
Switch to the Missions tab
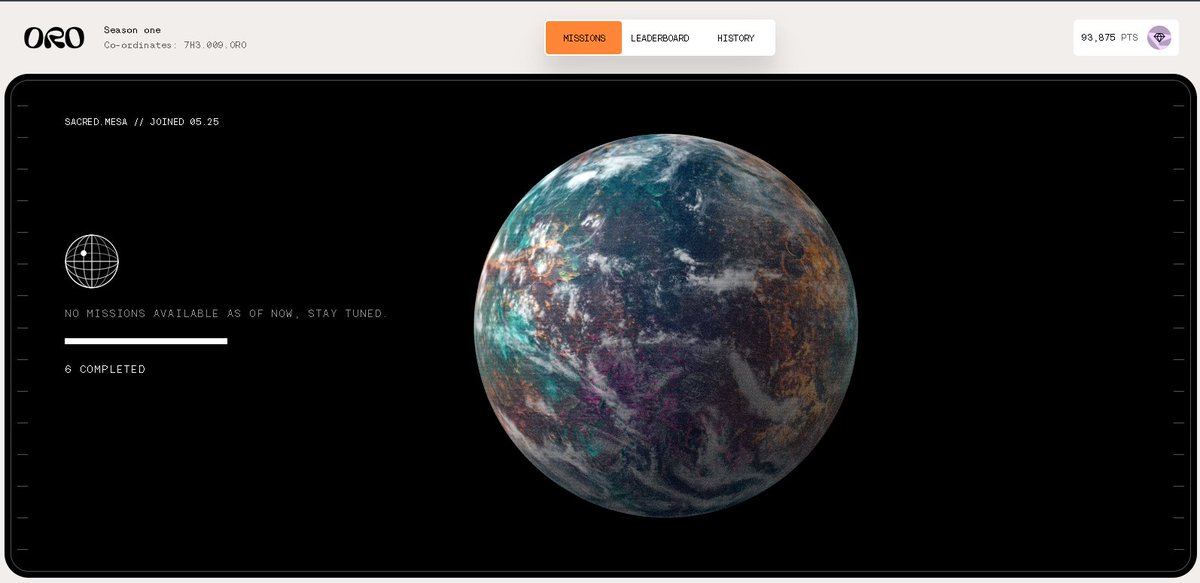[584, 38]
